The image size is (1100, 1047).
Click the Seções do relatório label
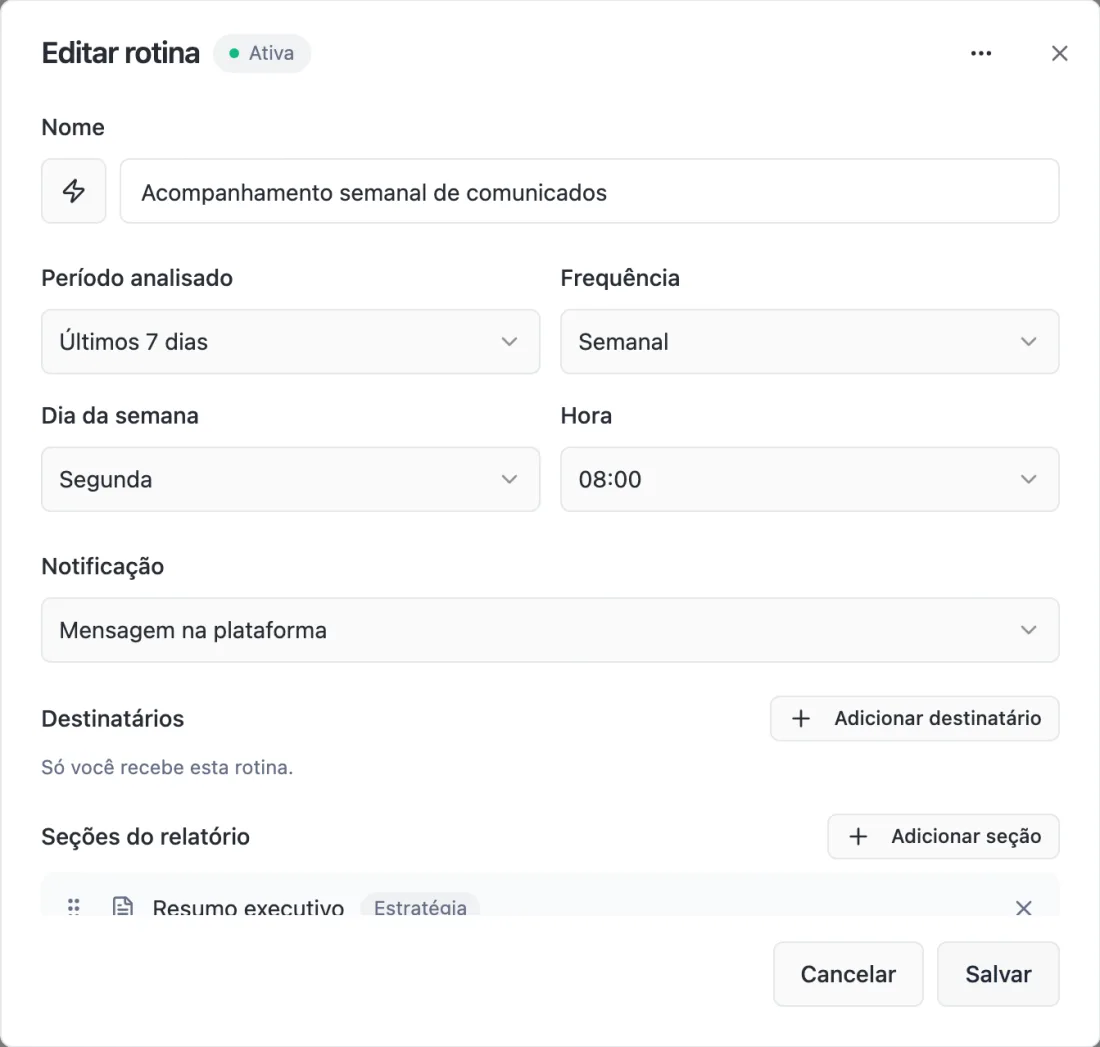click(145, 836)
